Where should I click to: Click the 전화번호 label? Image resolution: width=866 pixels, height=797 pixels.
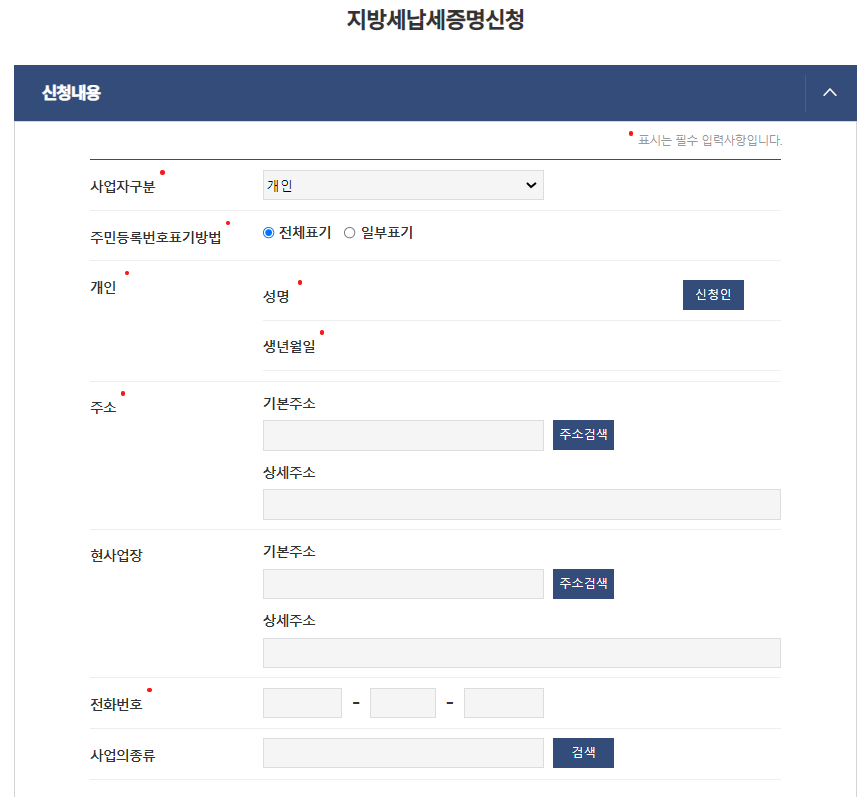(x=116, y=704)
